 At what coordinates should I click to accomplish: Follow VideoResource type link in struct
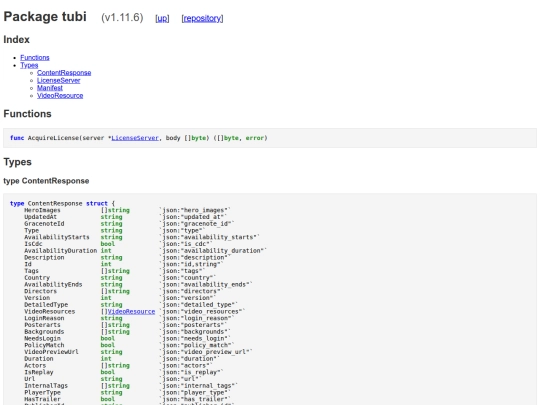pos(131,311)
